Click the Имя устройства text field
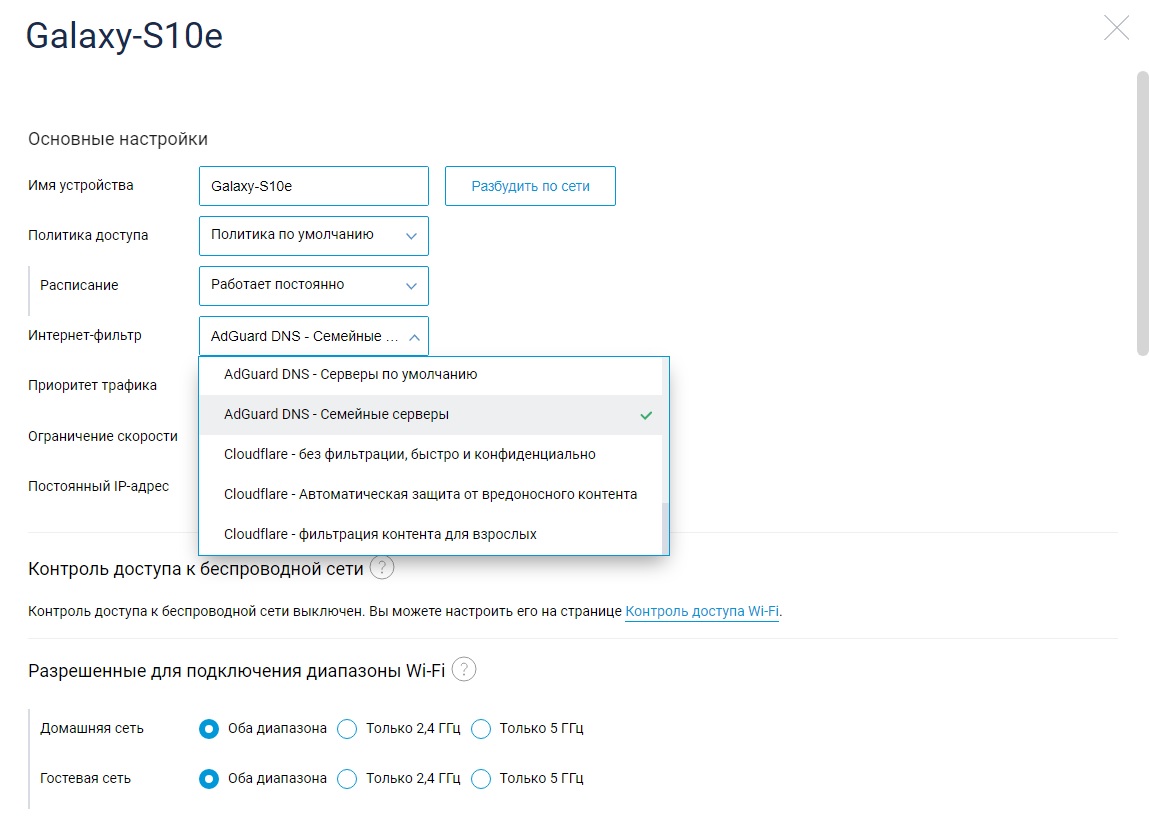This screenshot has width=1149, height=820. [x=313, y=186]
